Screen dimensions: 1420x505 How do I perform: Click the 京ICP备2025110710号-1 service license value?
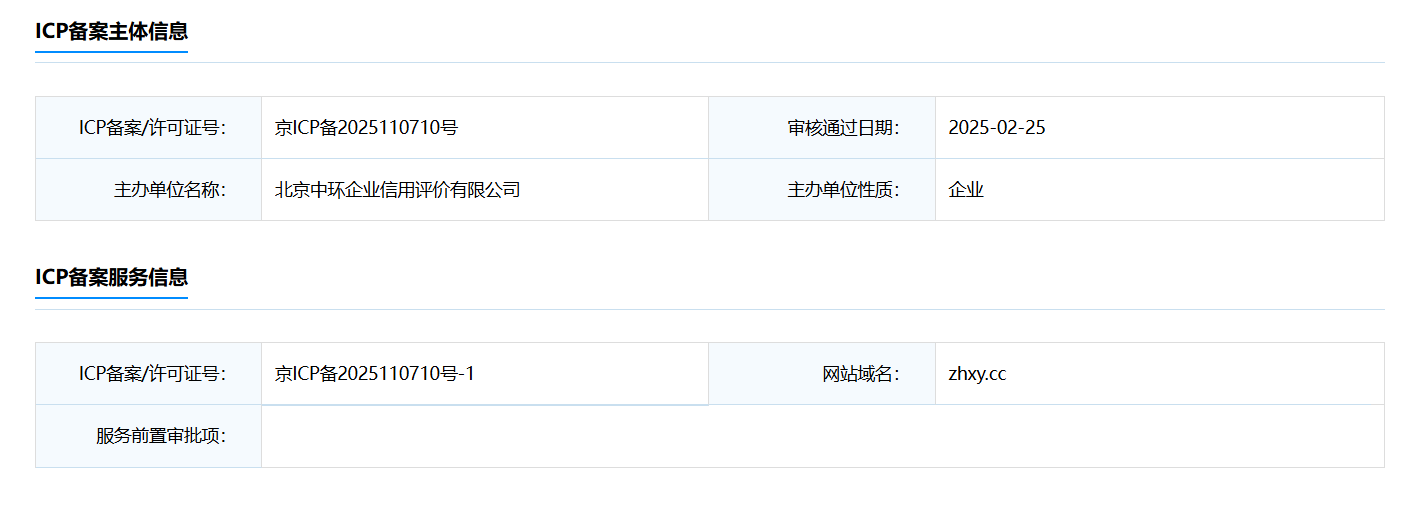pyautogui.click(x=375, y=374)
